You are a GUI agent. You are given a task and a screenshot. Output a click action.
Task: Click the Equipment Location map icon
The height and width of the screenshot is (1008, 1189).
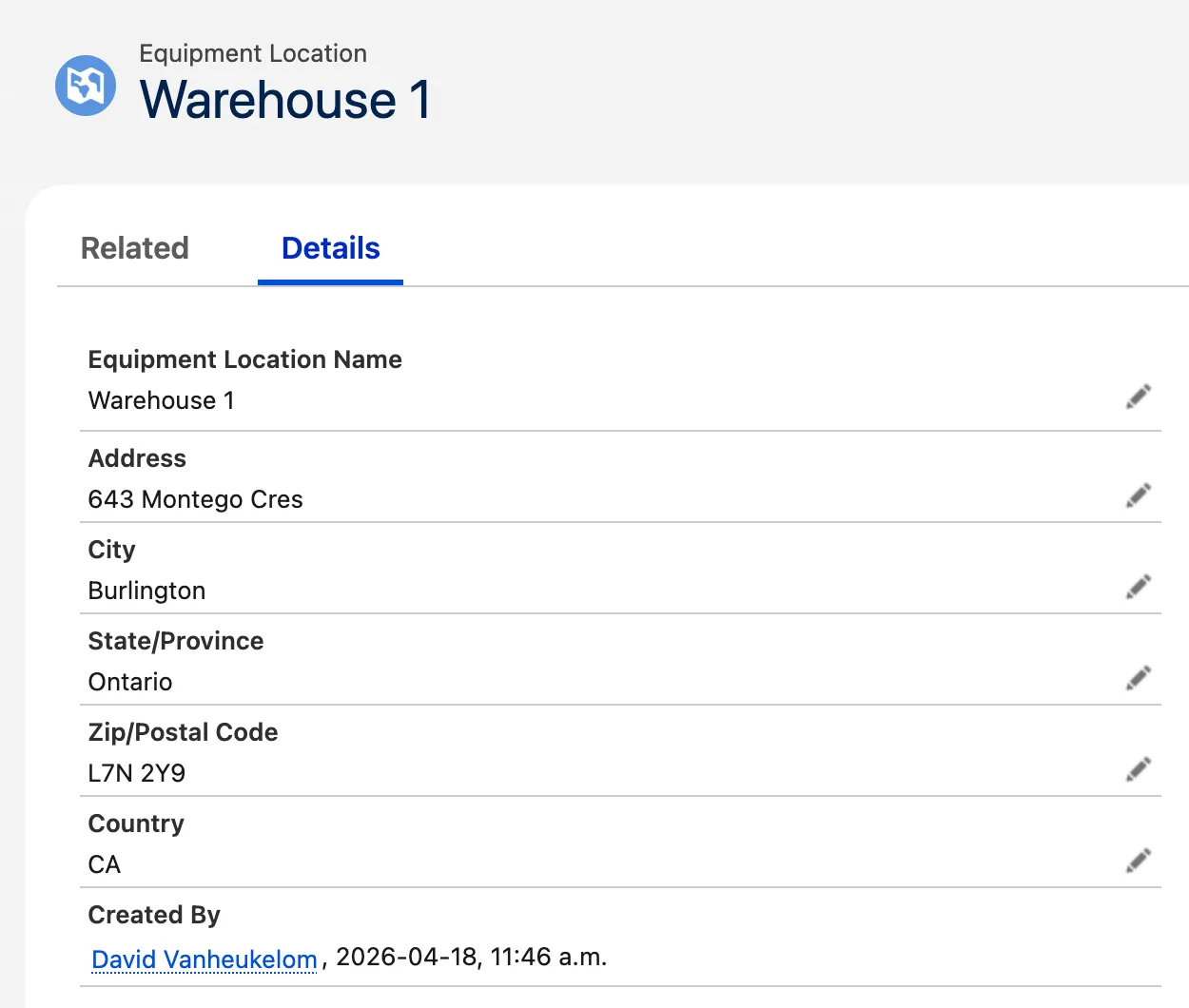point(86,86)
